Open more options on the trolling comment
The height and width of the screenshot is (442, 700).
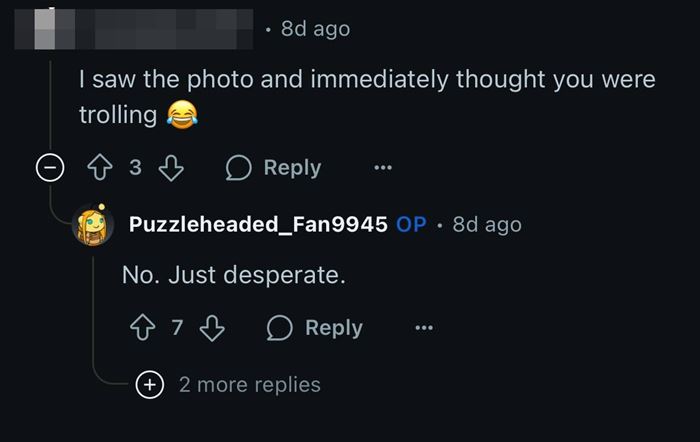(x=383, y=167)
